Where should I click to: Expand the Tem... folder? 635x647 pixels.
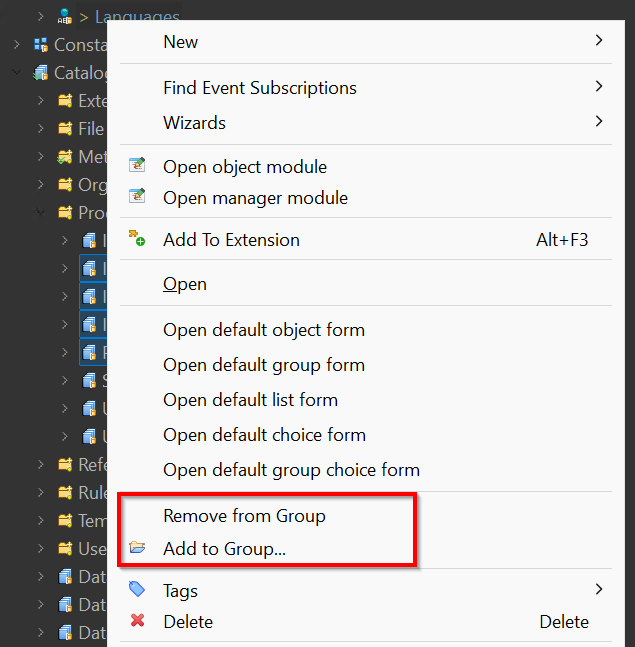click(x=40, y=521)
